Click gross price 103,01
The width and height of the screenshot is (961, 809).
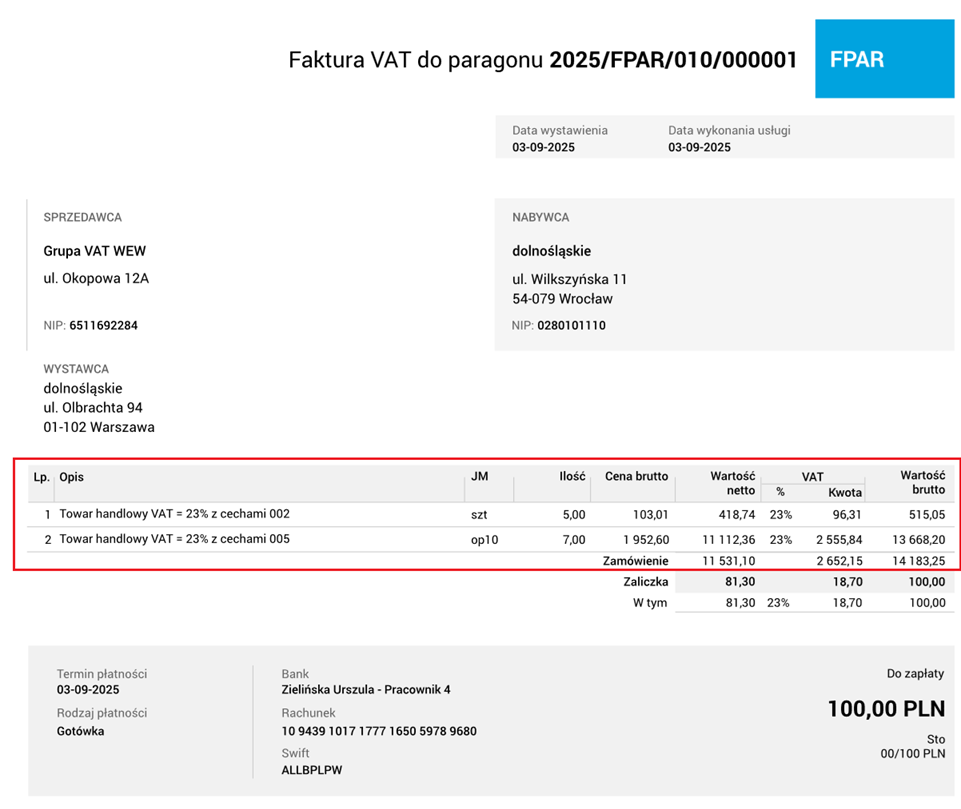coord(651,515)
